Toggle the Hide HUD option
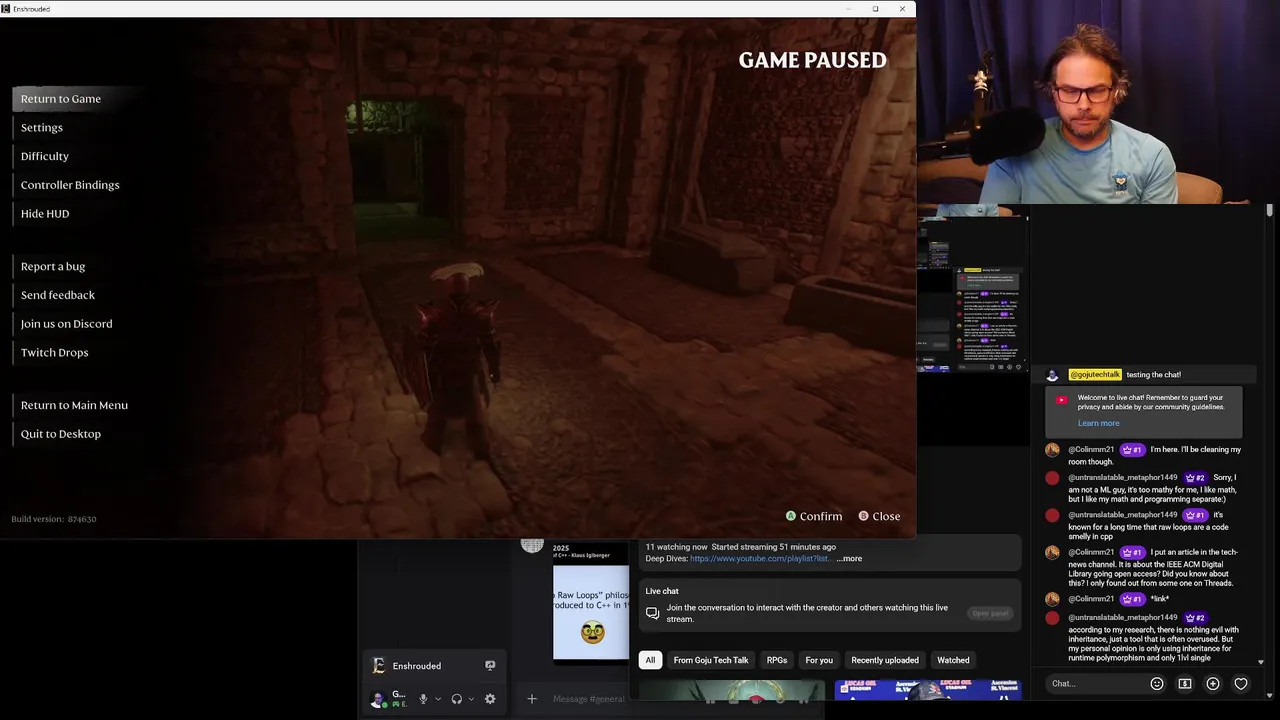The image size is (1280, 720). 45,214
